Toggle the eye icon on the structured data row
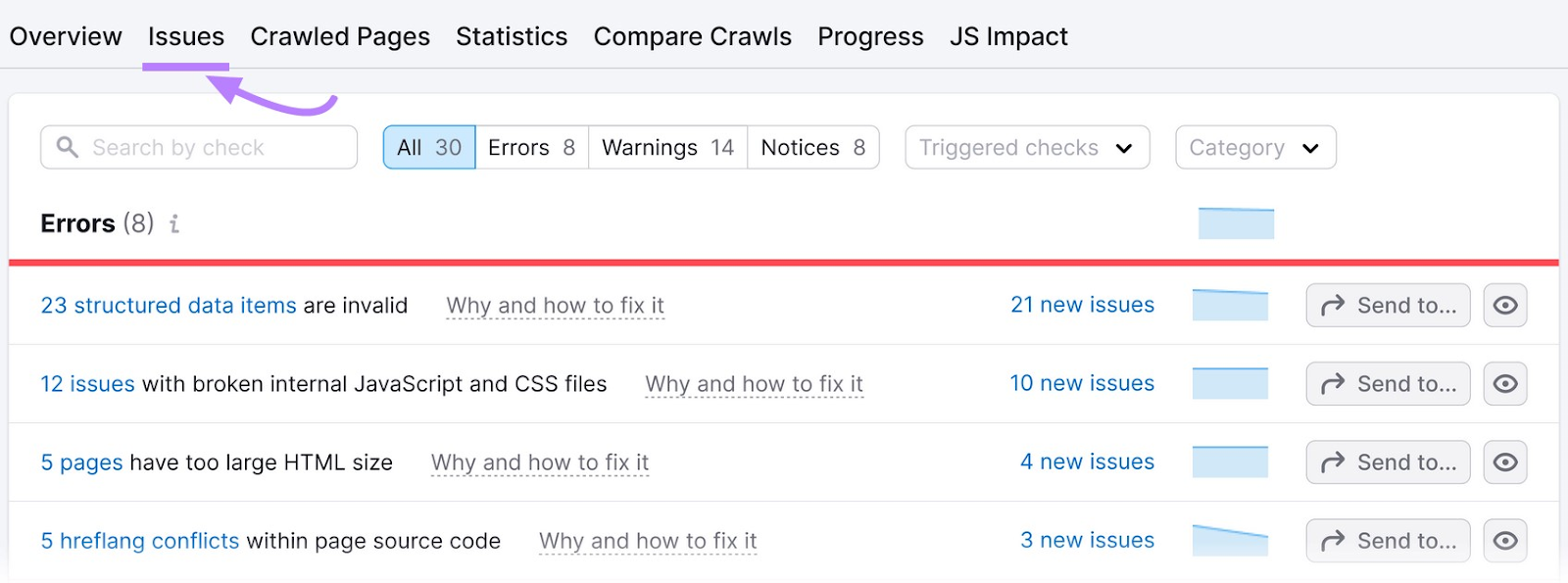Screen dimensions: 1568x583 [x=1505, y=305]
